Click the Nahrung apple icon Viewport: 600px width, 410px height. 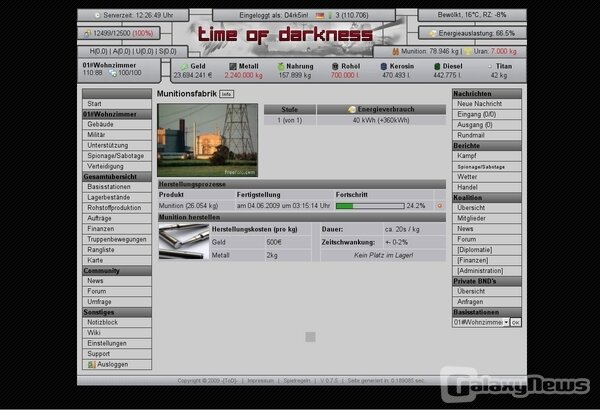(280, 66)
